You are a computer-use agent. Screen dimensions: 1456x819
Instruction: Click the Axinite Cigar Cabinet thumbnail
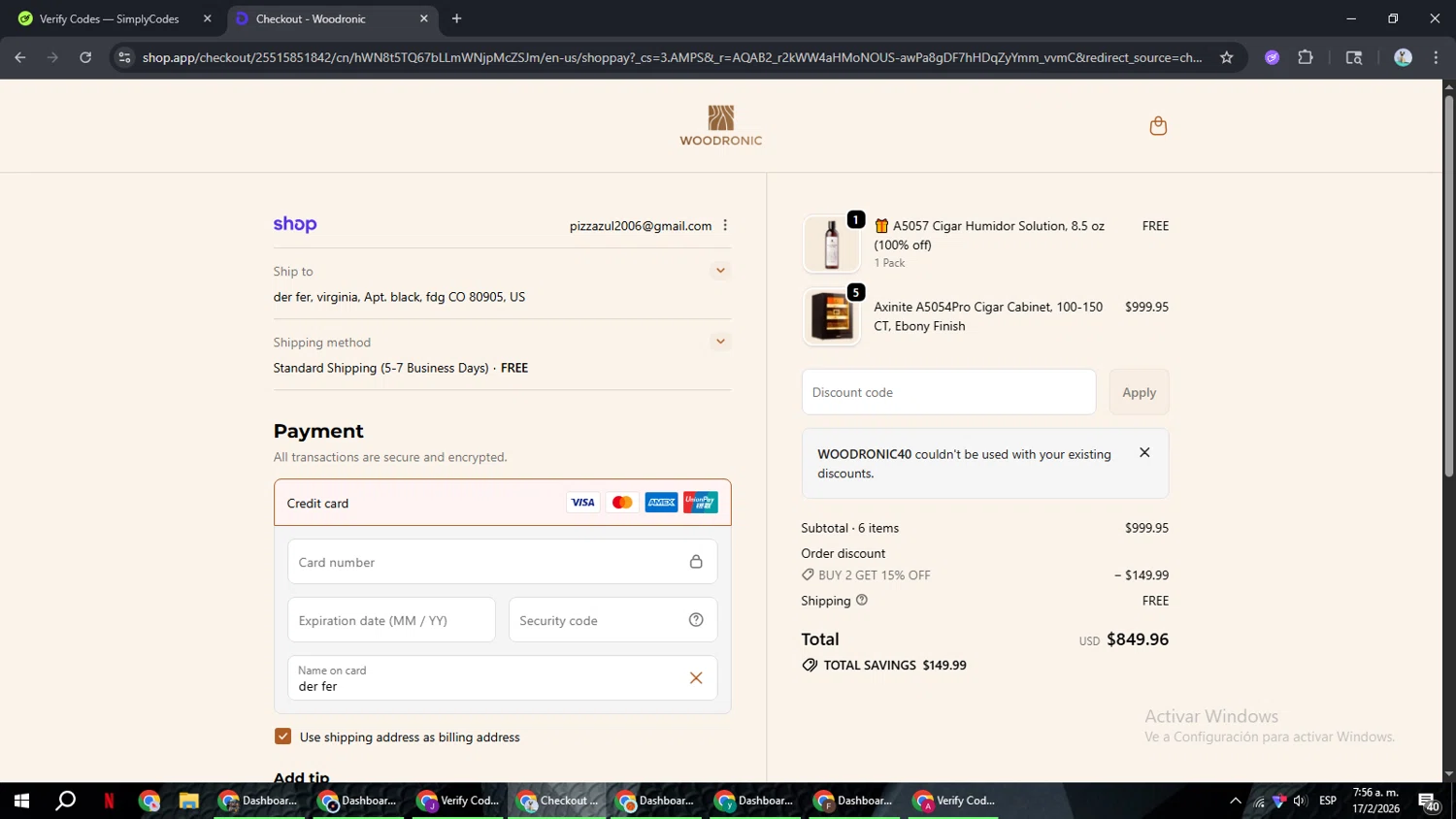[832, 316]
